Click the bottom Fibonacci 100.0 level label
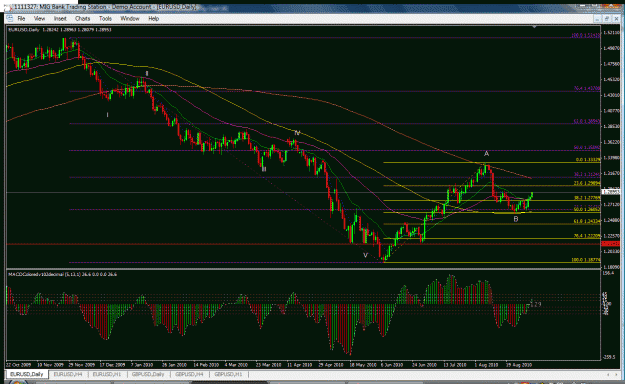Image resolution: width=625 pixels, height=384 pixels. coord(586,260)
